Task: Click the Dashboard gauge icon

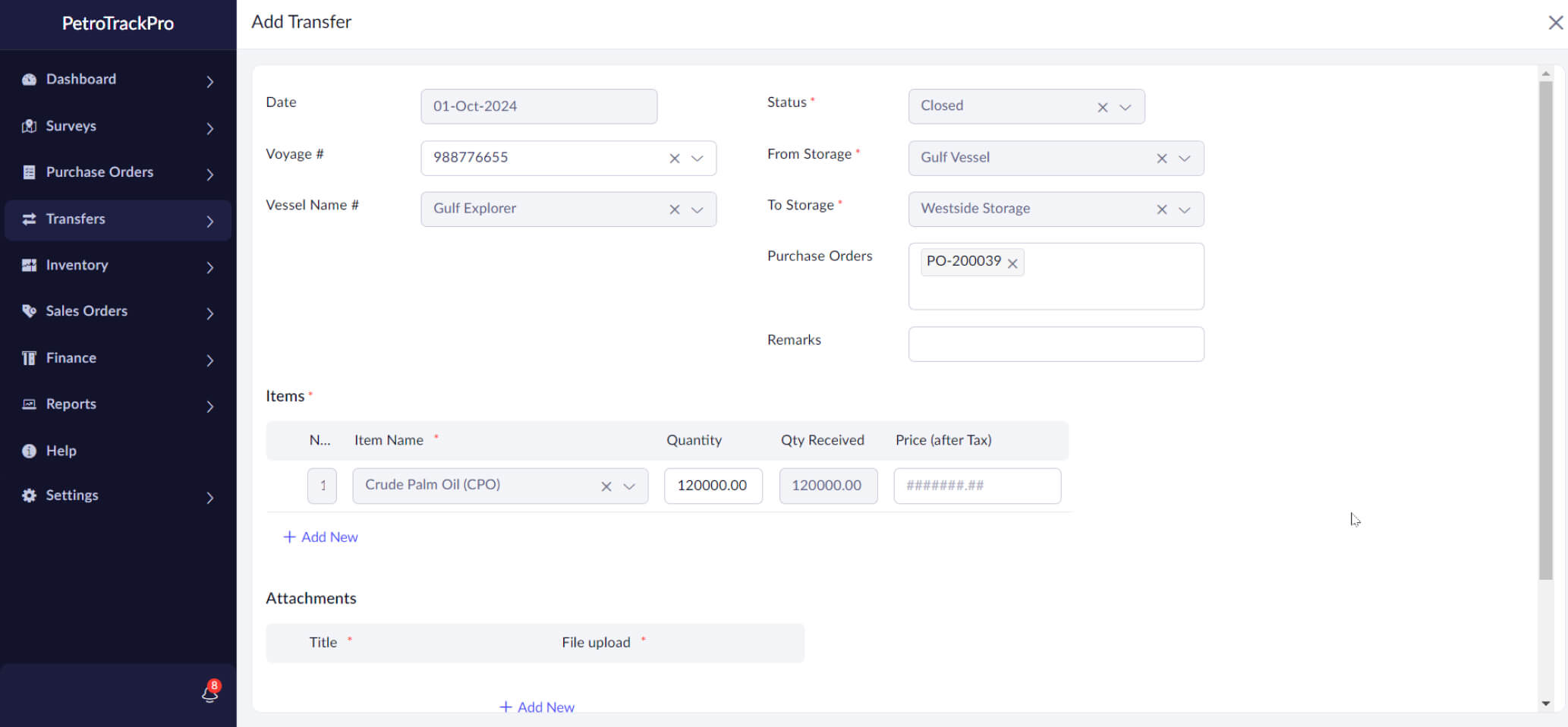Action: point(29,80)
